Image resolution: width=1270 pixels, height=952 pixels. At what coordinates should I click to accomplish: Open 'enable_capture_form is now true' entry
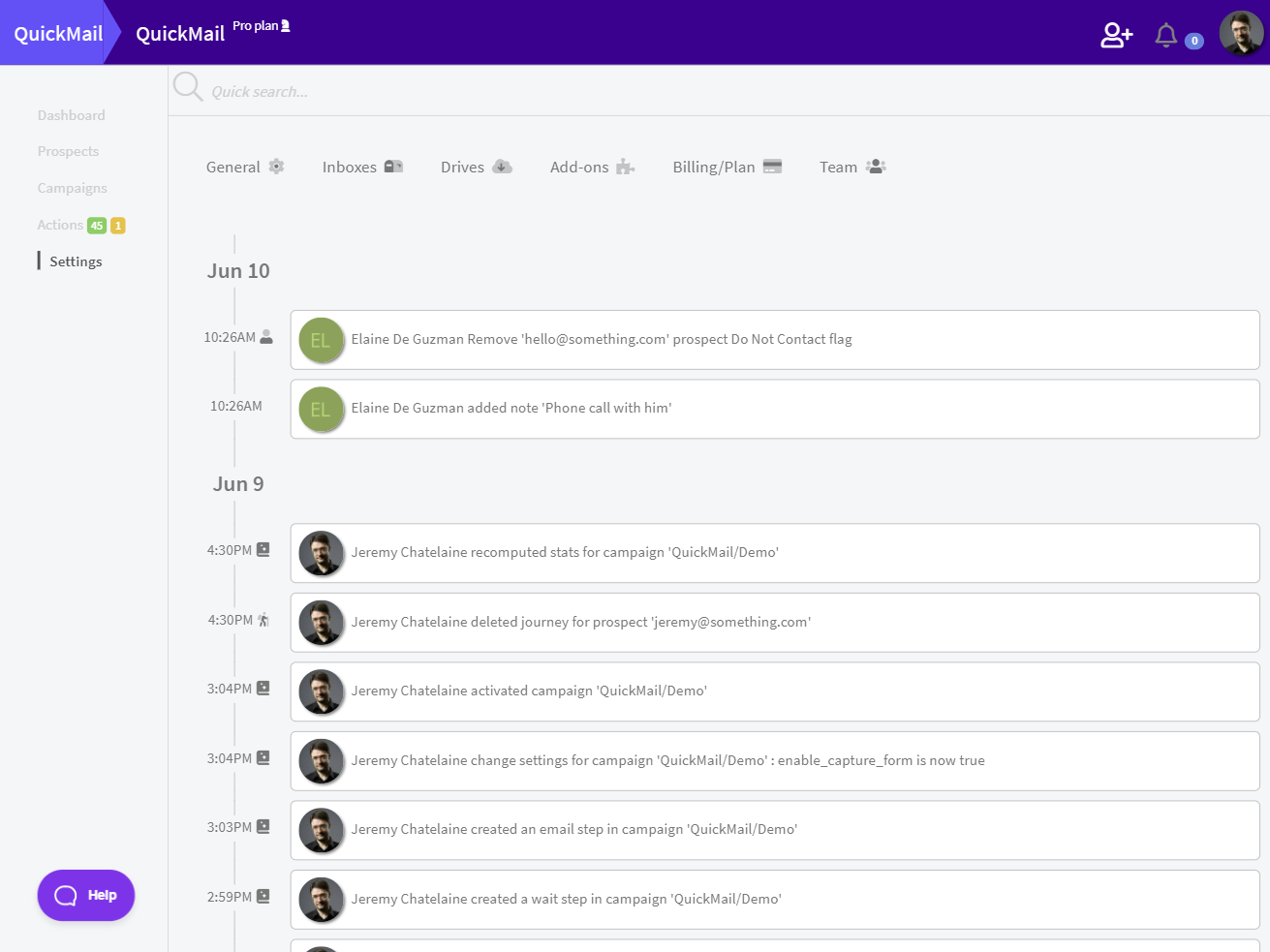point(775,761)
